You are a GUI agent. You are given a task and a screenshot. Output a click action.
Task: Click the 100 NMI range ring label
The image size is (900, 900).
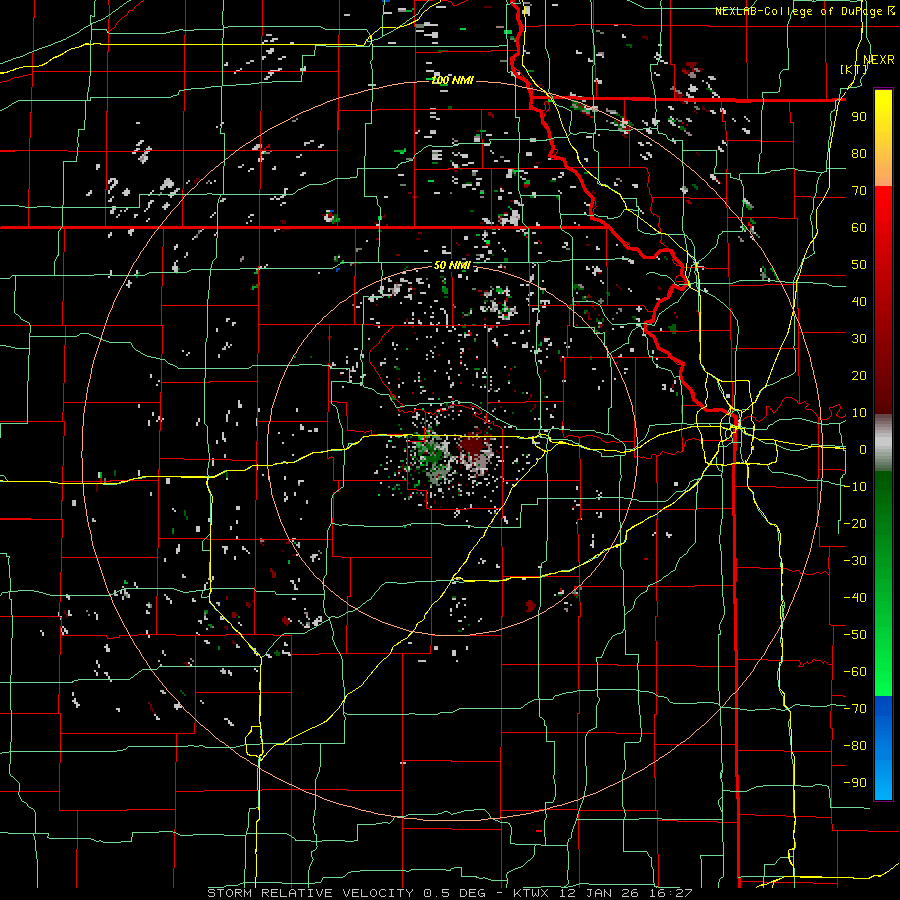pyautogui.click(x=452, y=80)
